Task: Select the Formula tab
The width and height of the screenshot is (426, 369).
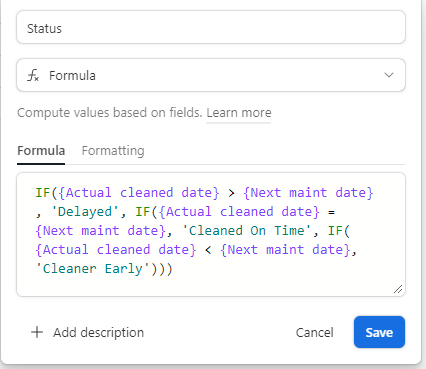Action: (x=41, y=151)
